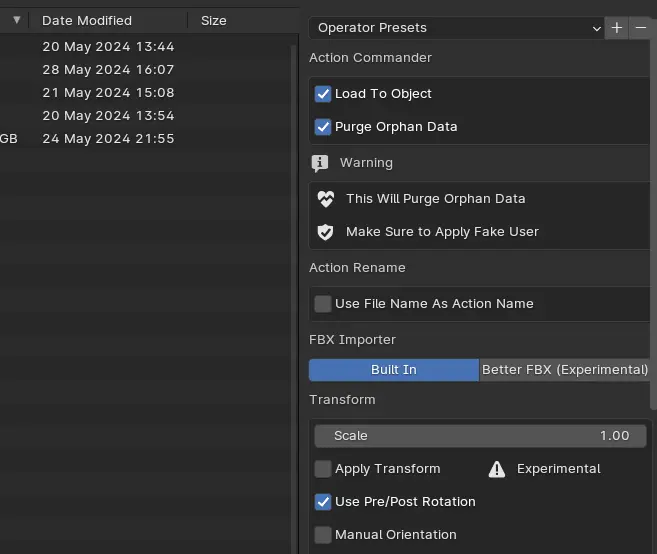Enable the Manual Orientation checkbox
The image size is (657, 554).
(323, 535)
